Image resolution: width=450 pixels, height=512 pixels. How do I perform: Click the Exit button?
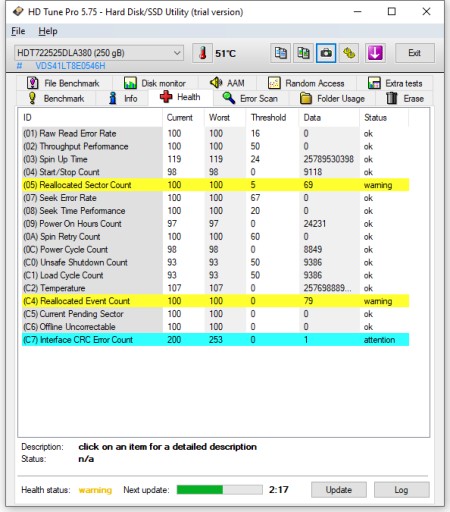pos(415,53)
